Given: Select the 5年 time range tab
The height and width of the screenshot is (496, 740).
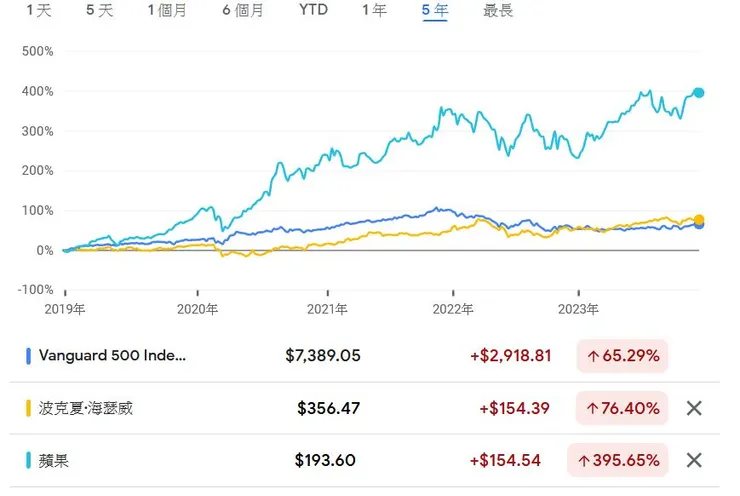Looking at the screenshot, I should pos(435,10).
